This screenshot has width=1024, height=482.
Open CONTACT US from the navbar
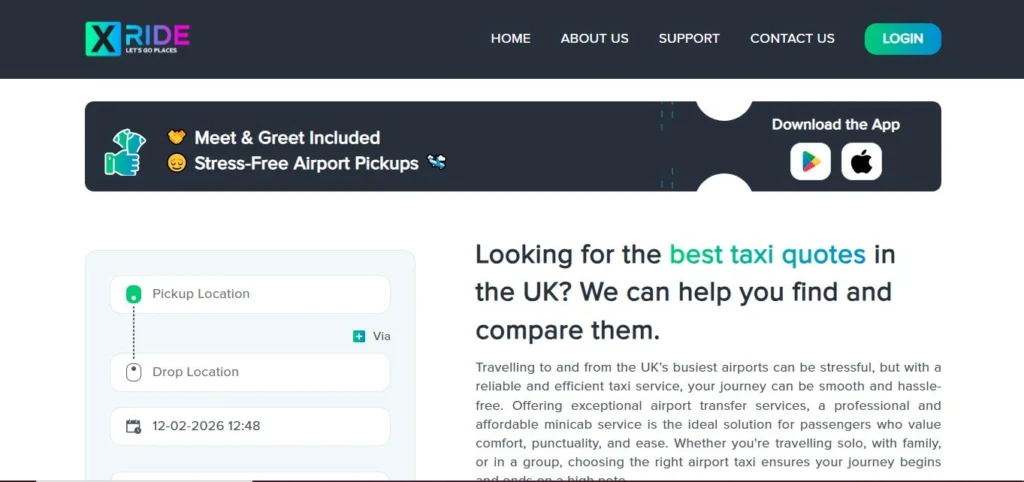click(x=792, y=38)
